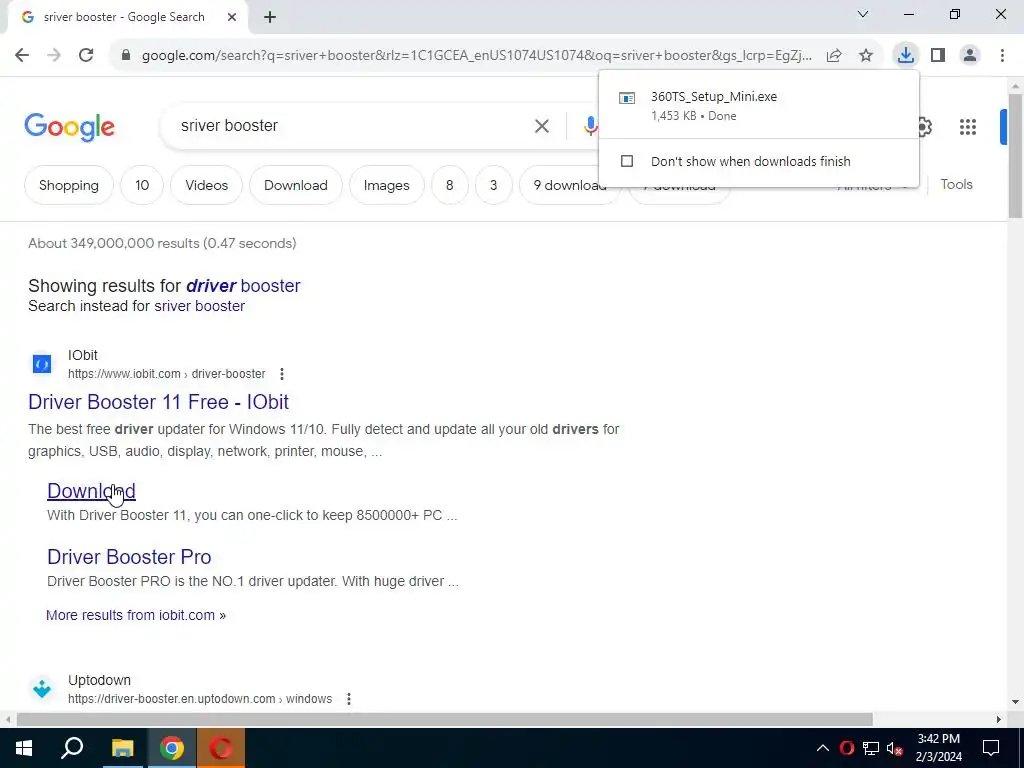The image size is (1024, 768).
Task: View site information lock icon
Action: click(x=126, y=56)
